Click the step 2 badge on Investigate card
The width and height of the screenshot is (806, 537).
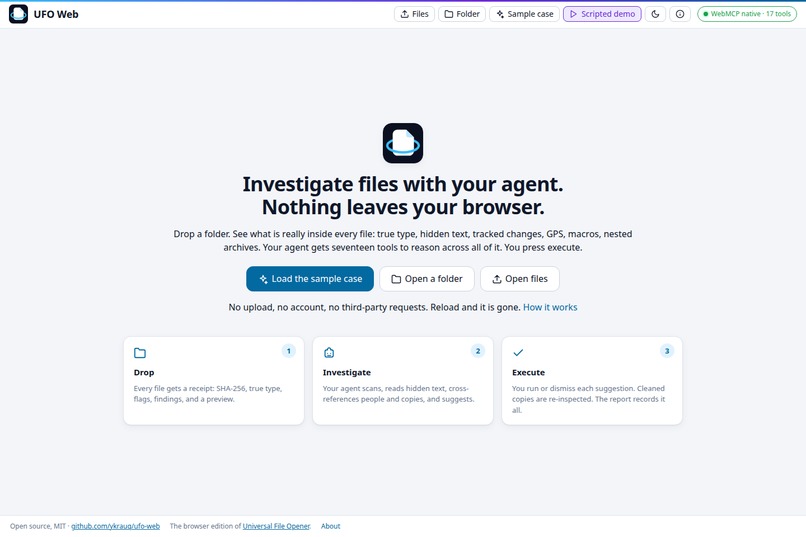(478, 351)
